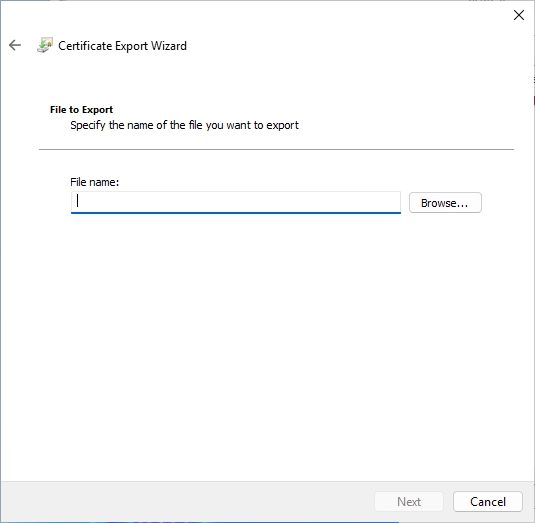
Task: Click the greyed-out Next button
Action: click(409, 502)
